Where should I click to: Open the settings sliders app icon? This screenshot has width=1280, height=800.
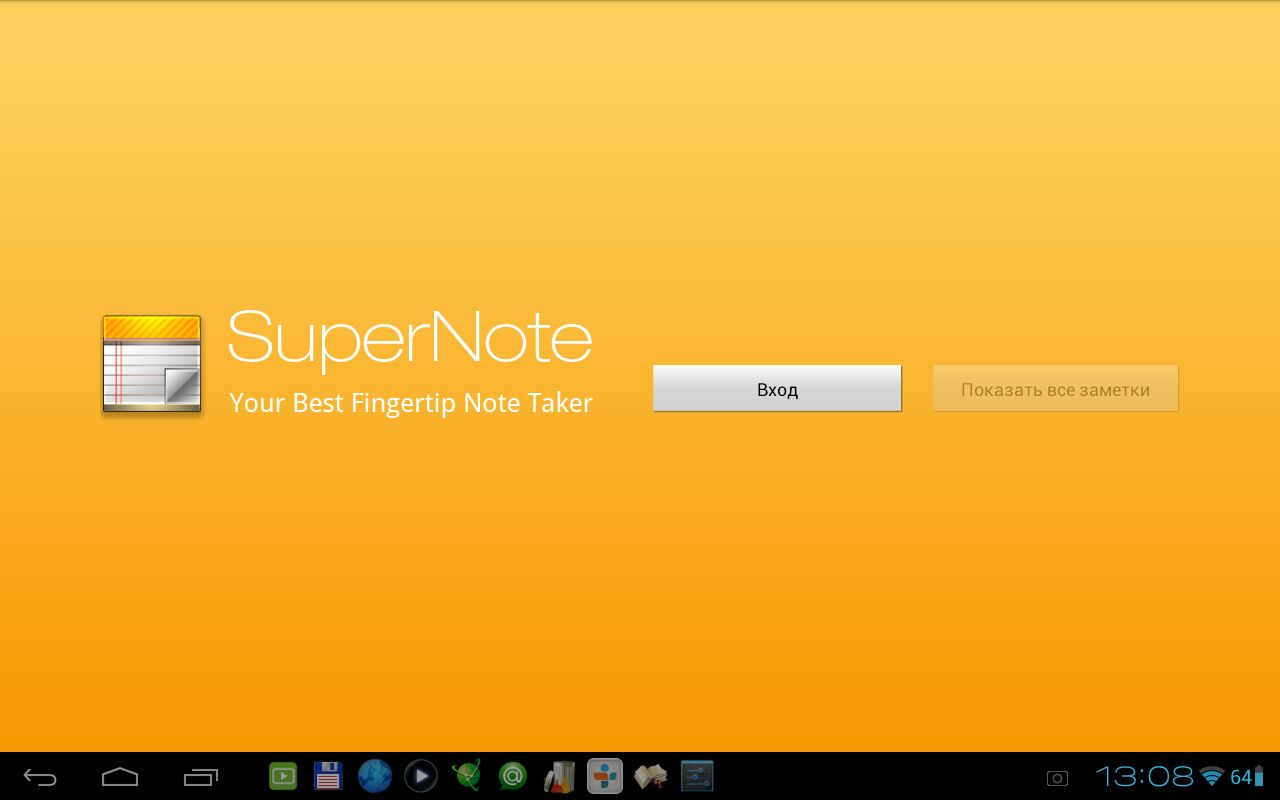click(x=697, y=776)
